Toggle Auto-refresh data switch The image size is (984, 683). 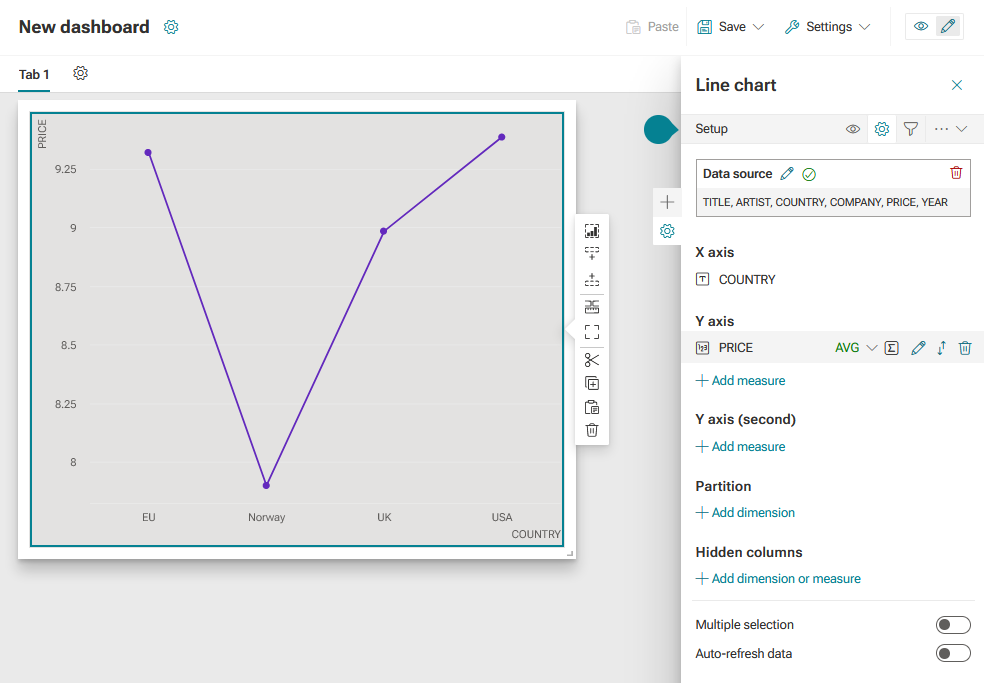click(x=953, y=653)
